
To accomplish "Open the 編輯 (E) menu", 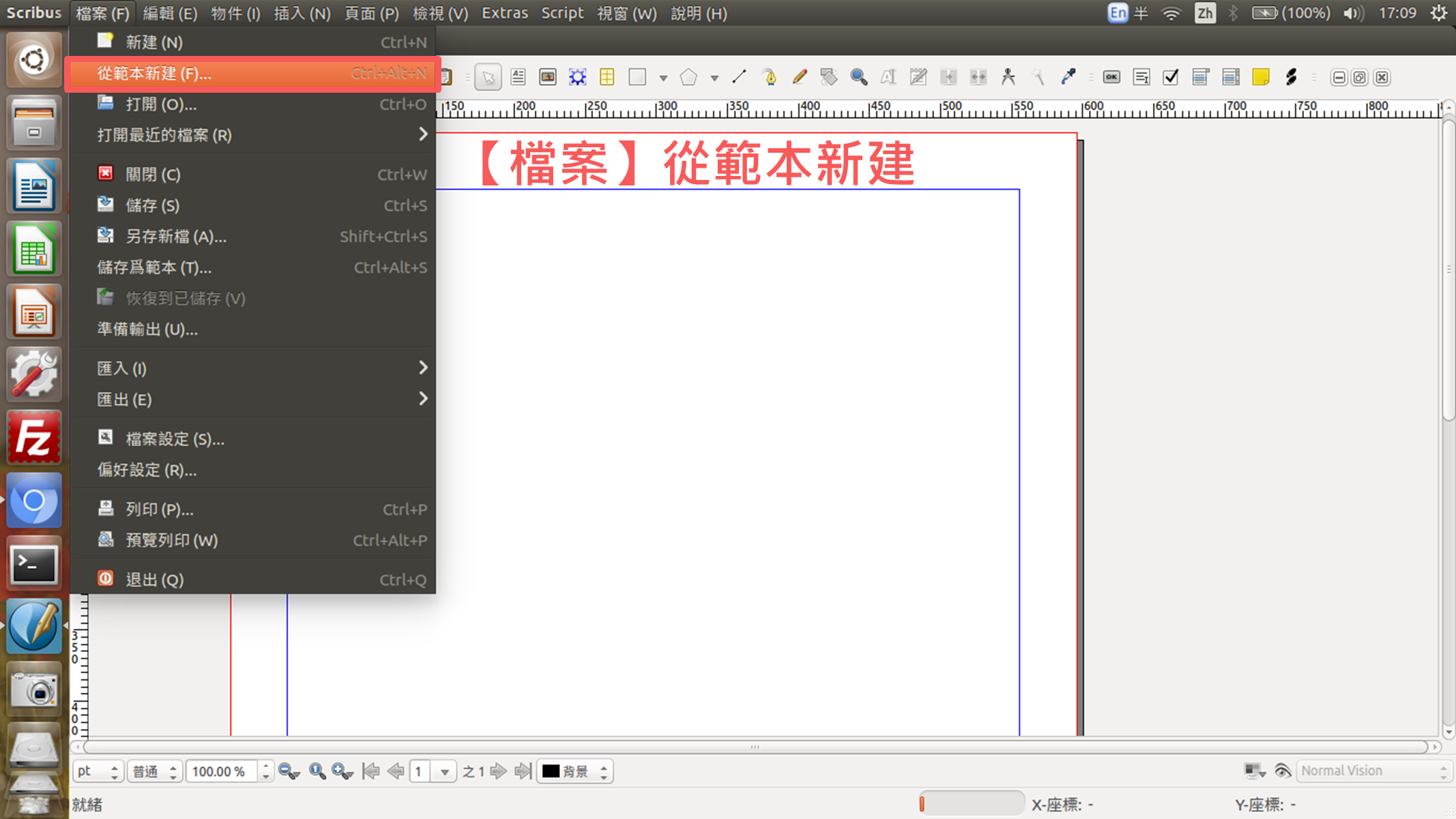I will click(170, 13).
